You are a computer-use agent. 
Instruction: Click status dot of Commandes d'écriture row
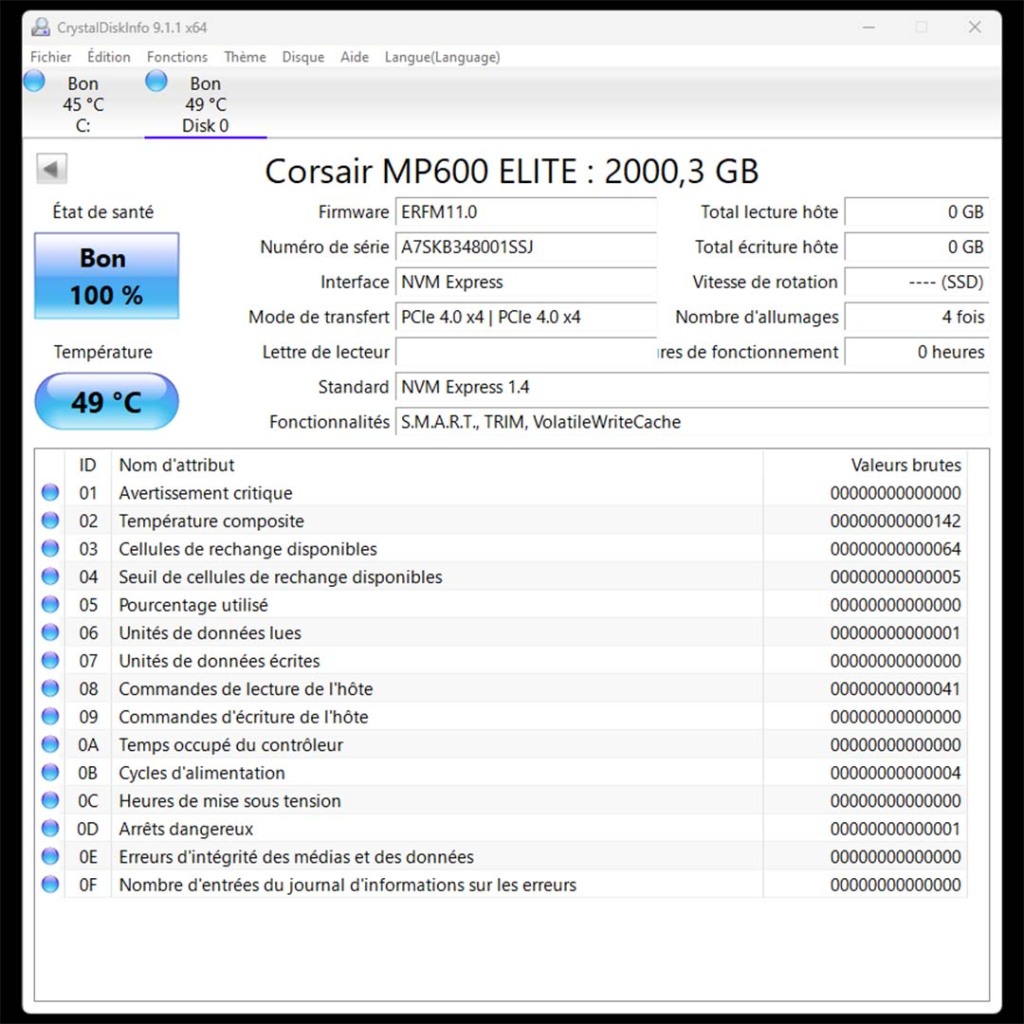point(50,716)
